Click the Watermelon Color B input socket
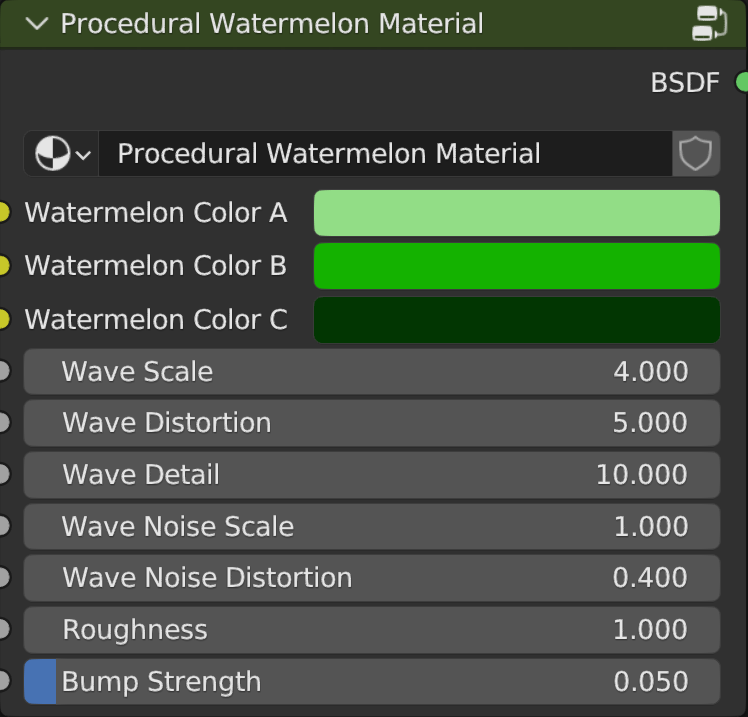Viewport: 748px width, 717px height. [x=3, y=266]
